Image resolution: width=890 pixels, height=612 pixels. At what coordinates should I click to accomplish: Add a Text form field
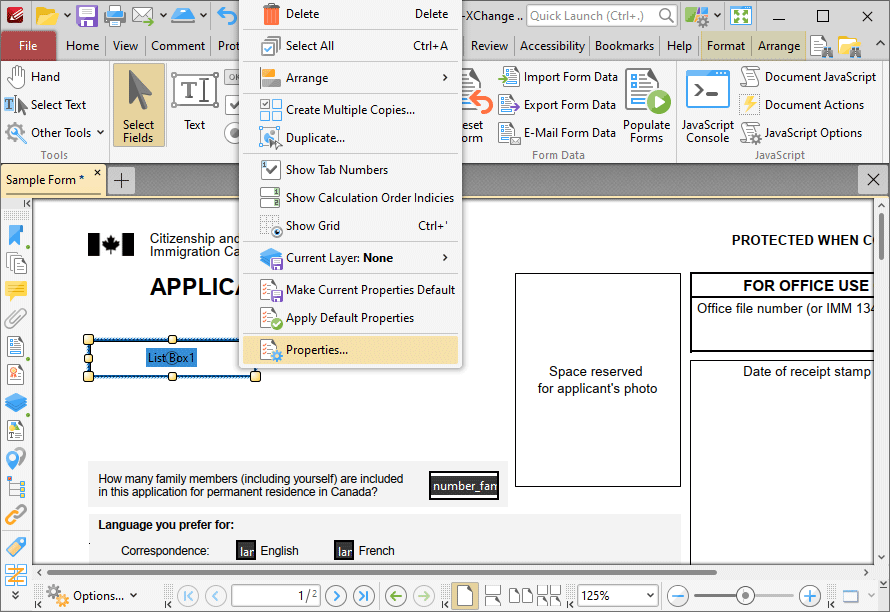(x=195, y=101)
